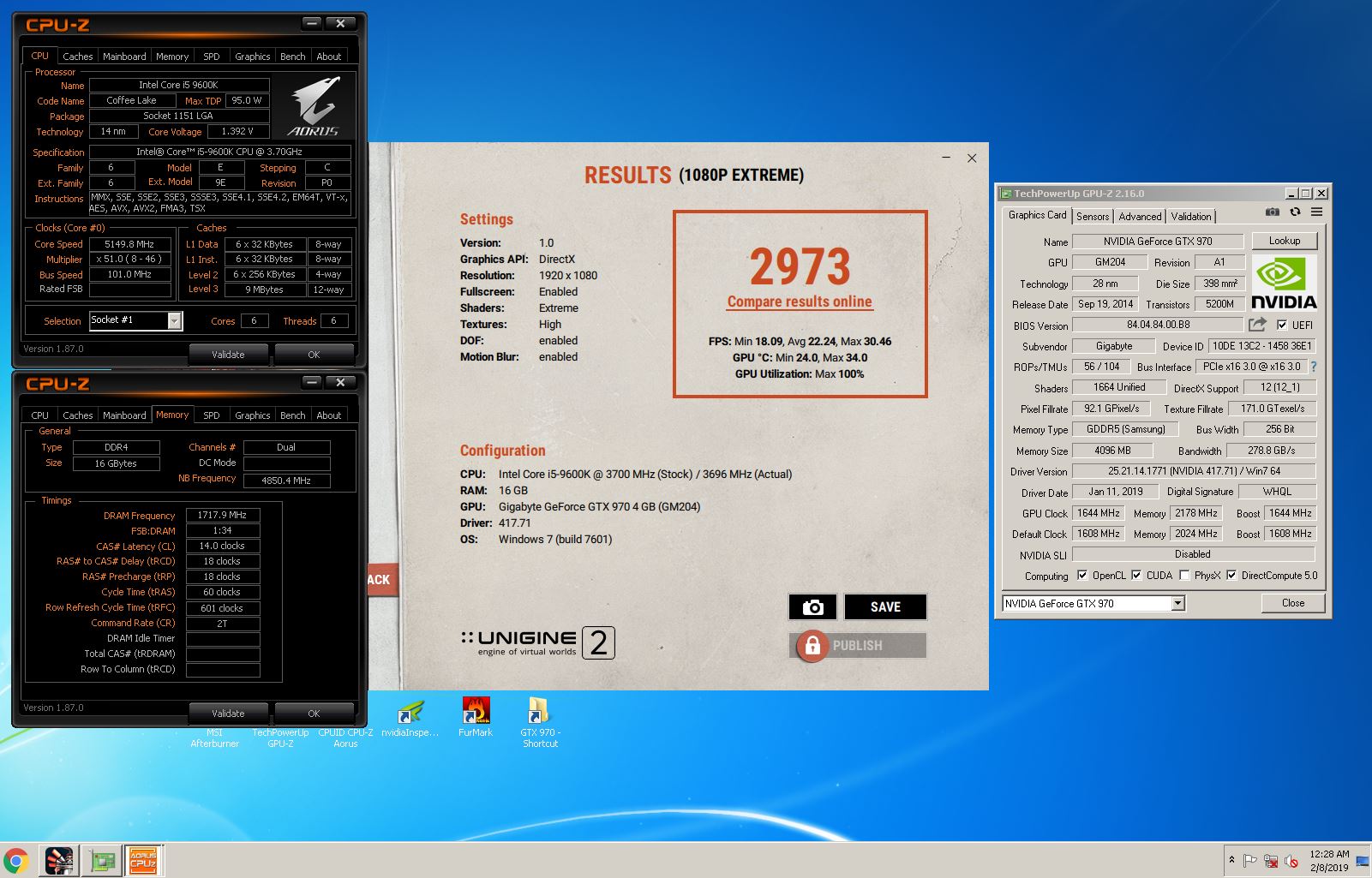1372x878 pixels.
Task: Click the Show Desktop button in taskbar corner
Action: pyautogui.click(x=1363, y=860)
